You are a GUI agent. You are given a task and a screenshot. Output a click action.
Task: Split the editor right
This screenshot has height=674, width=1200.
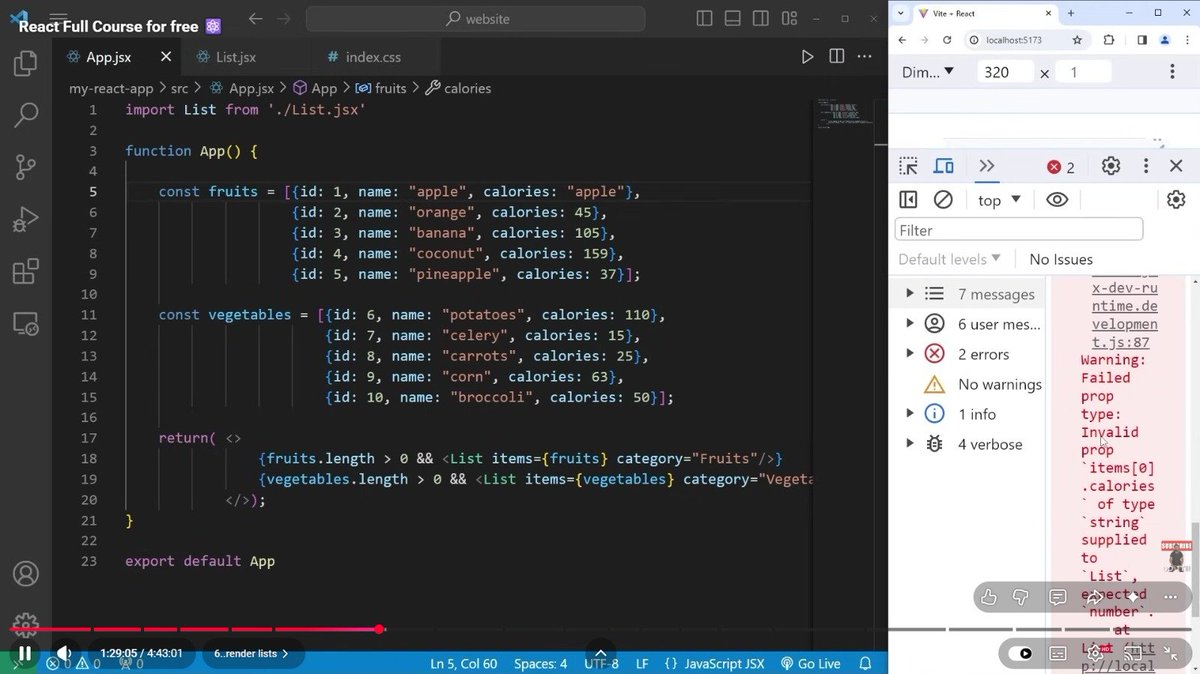coord(837,58)
